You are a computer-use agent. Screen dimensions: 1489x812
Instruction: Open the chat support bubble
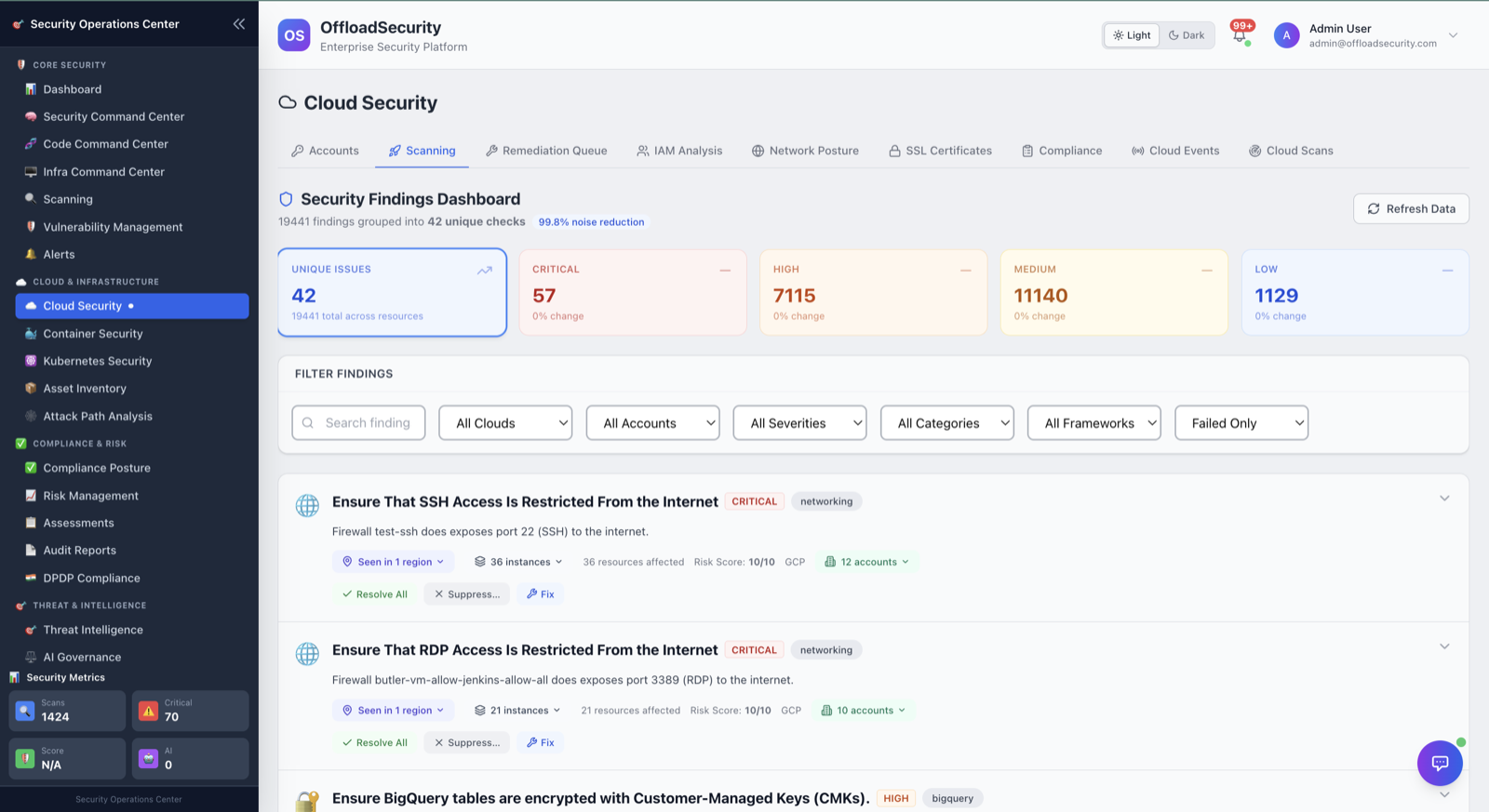1440,763
